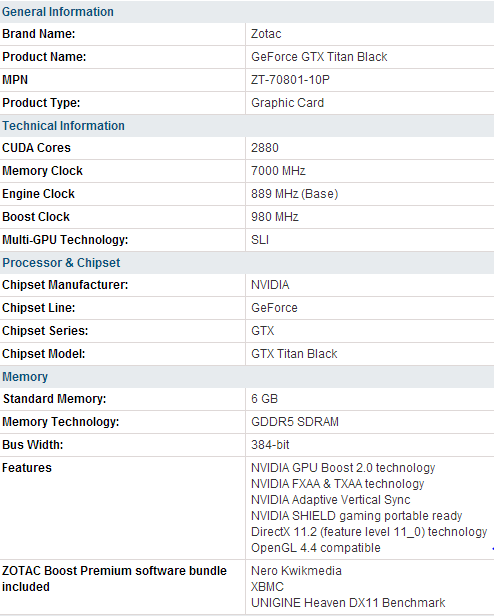Click the NVIDIA chipset manufacturer value
494x616 pixels.
(270, 285)
